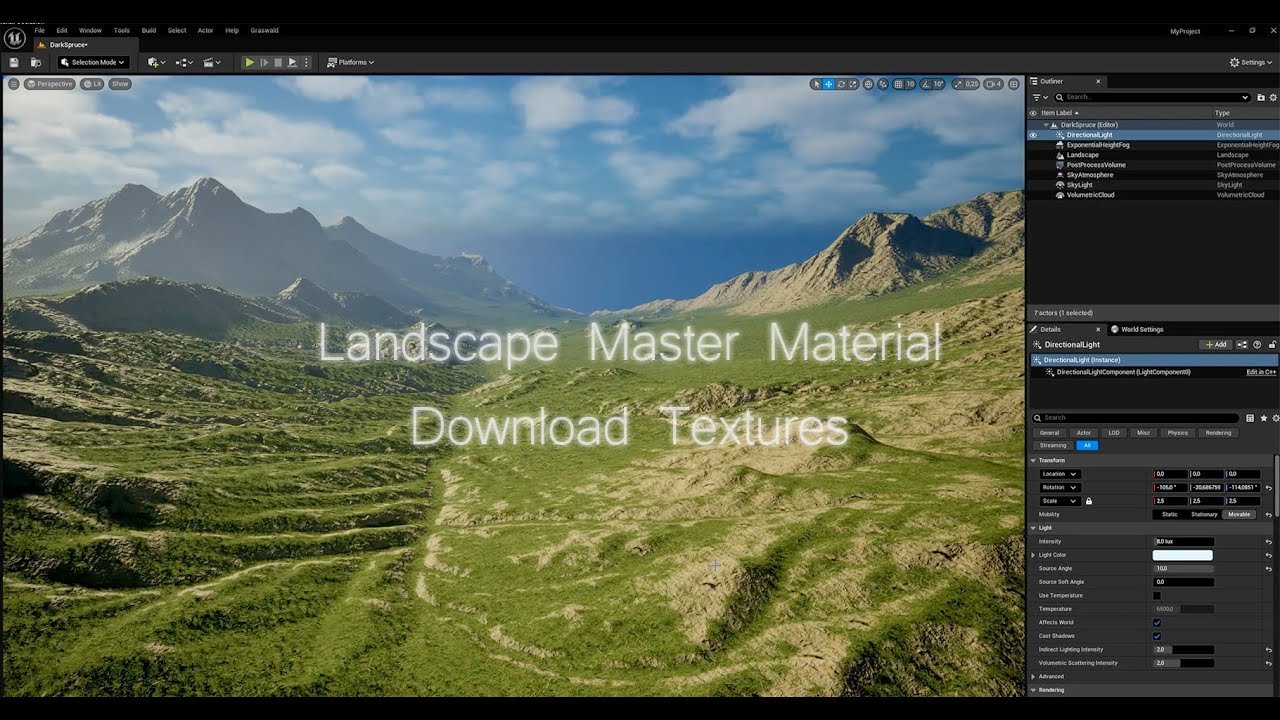Uncheck the Cast Shadows checkbox
The height and width of the screenshot is (720, 1280).
pyautogui.click(x=1157, y=636)
